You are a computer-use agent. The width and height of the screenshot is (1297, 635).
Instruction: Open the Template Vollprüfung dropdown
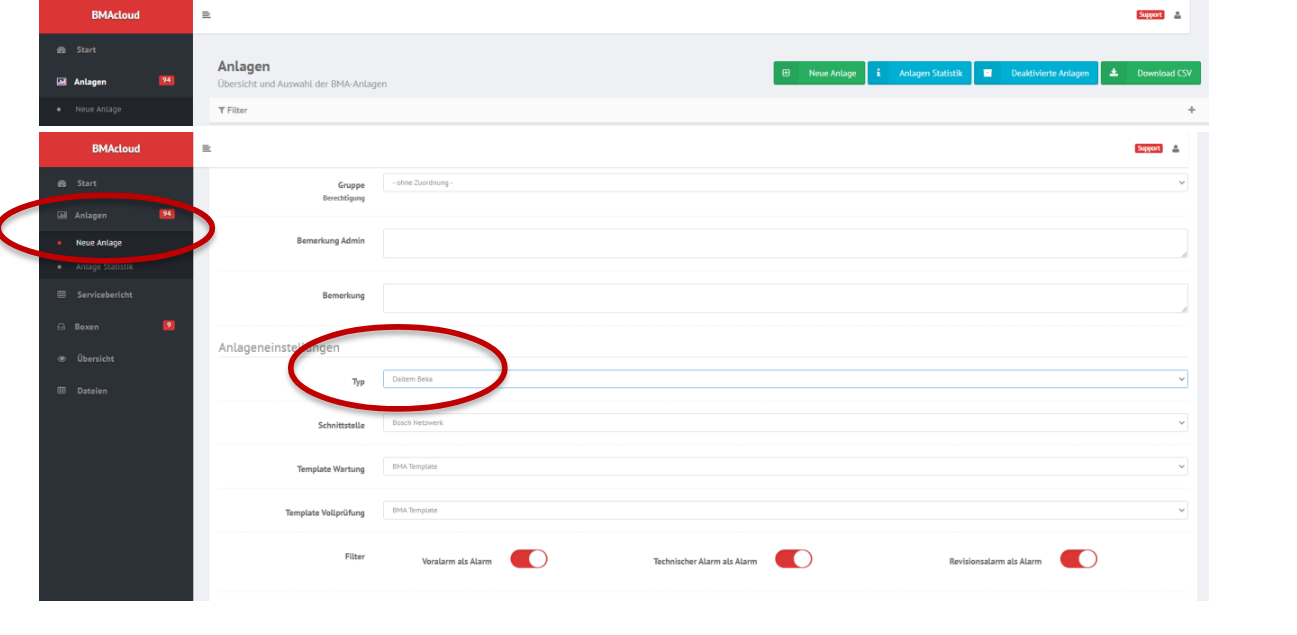click(785, 511)
